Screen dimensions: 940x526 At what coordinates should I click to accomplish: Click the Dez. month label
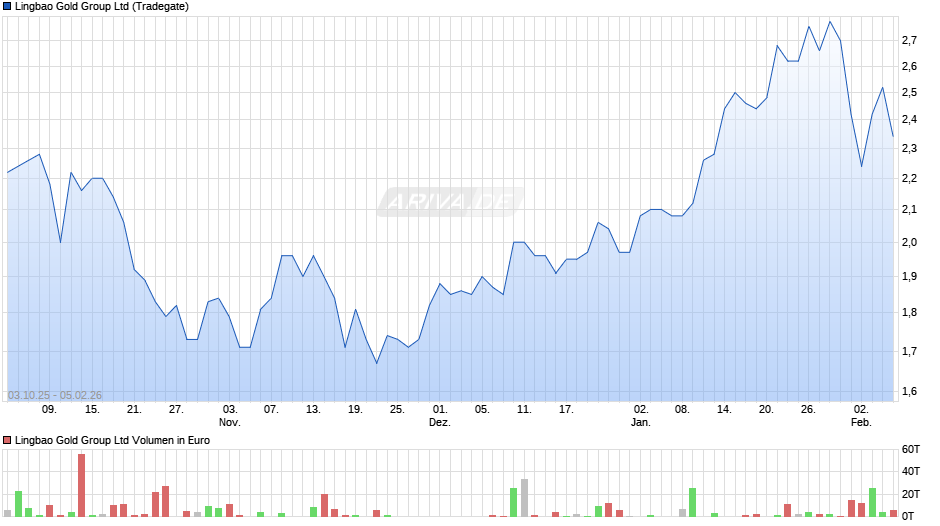[439, 422]
